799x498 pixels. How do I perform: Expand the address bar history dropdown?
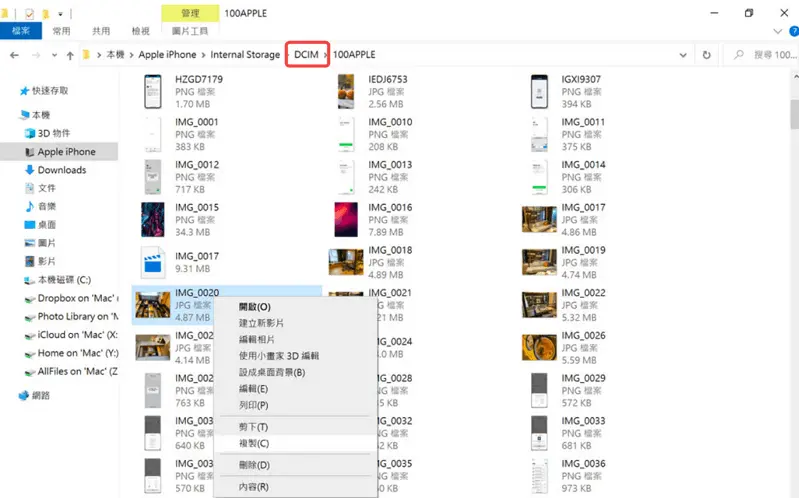tap(683, 55)
